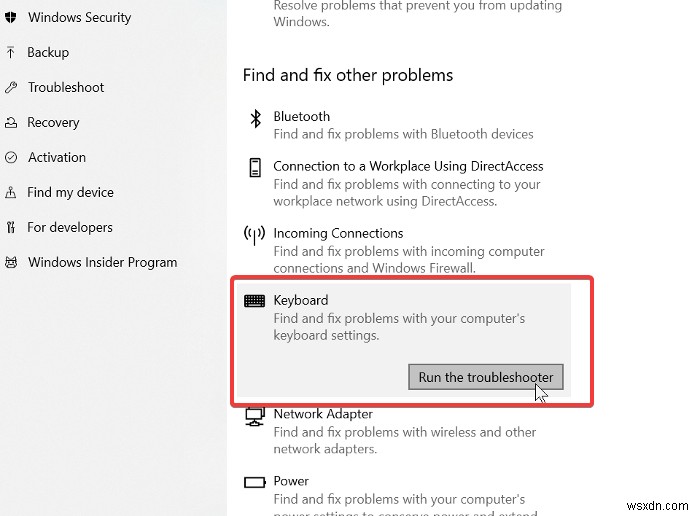
Task: Click the Network Adapter monitor icon
Action: 255,415
